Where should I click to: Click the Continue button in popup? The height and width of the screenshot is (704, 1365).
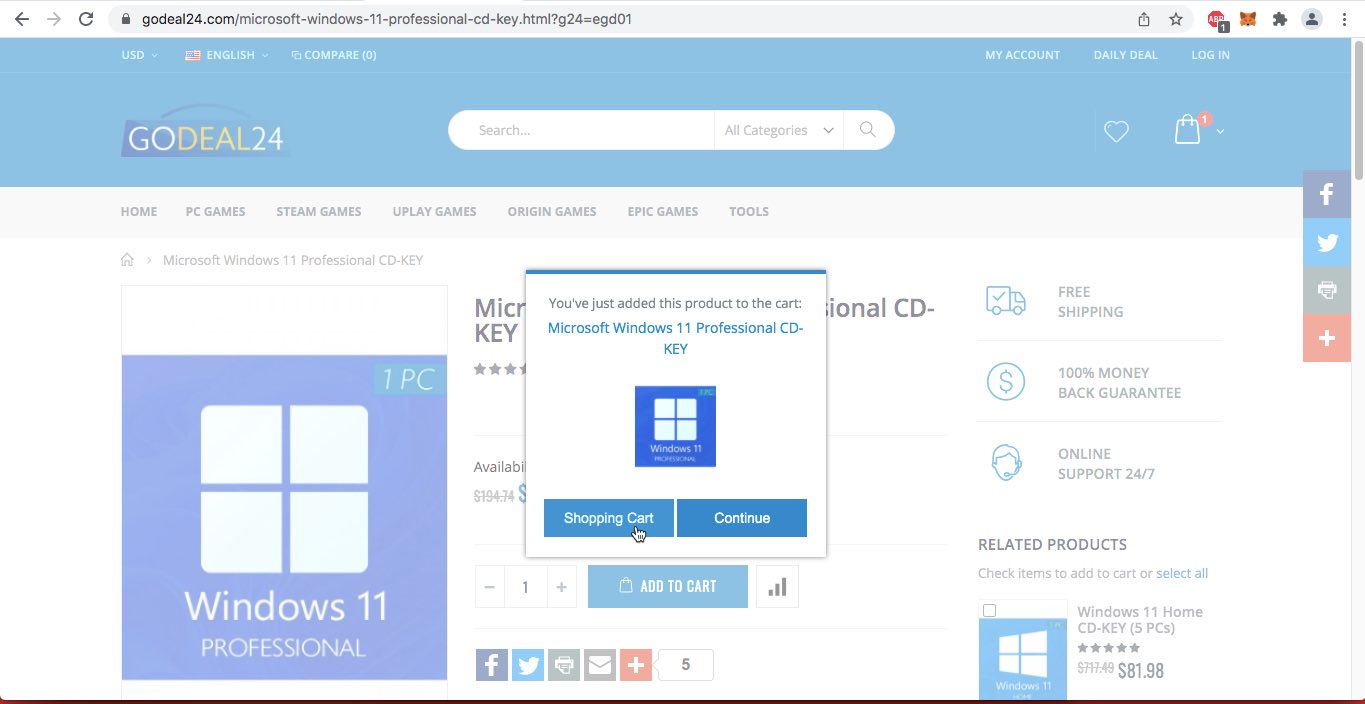[x=742, y=518]
